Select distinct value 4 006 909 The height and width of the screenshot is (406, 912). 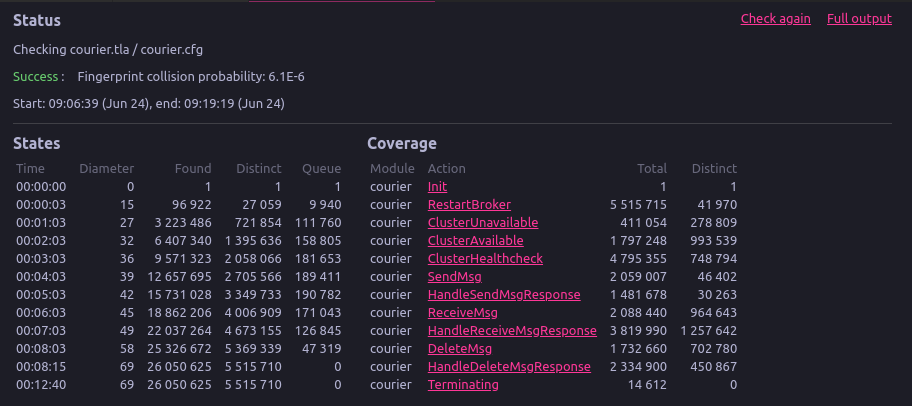pyautogui.click(x=254, y=313)
